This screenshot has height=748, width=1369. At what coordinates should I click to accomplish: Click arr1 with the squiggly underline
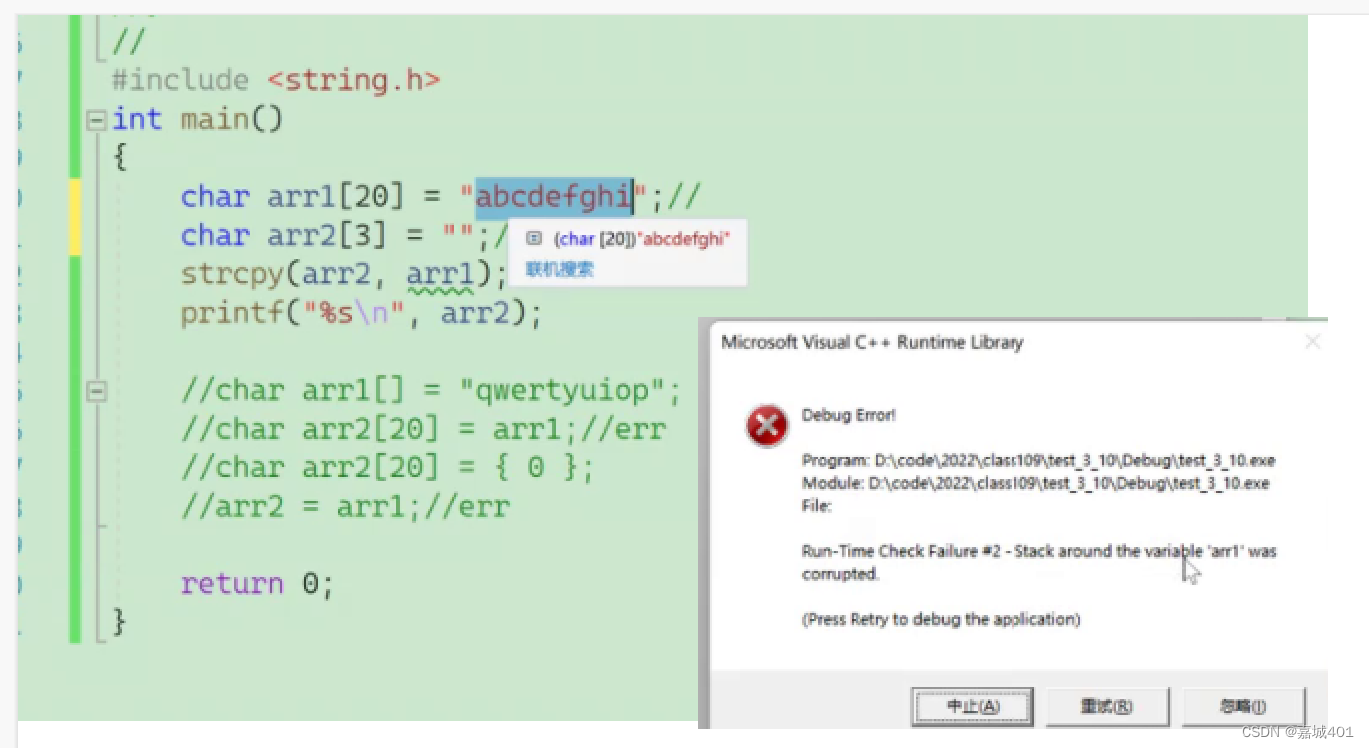[439, 275]
